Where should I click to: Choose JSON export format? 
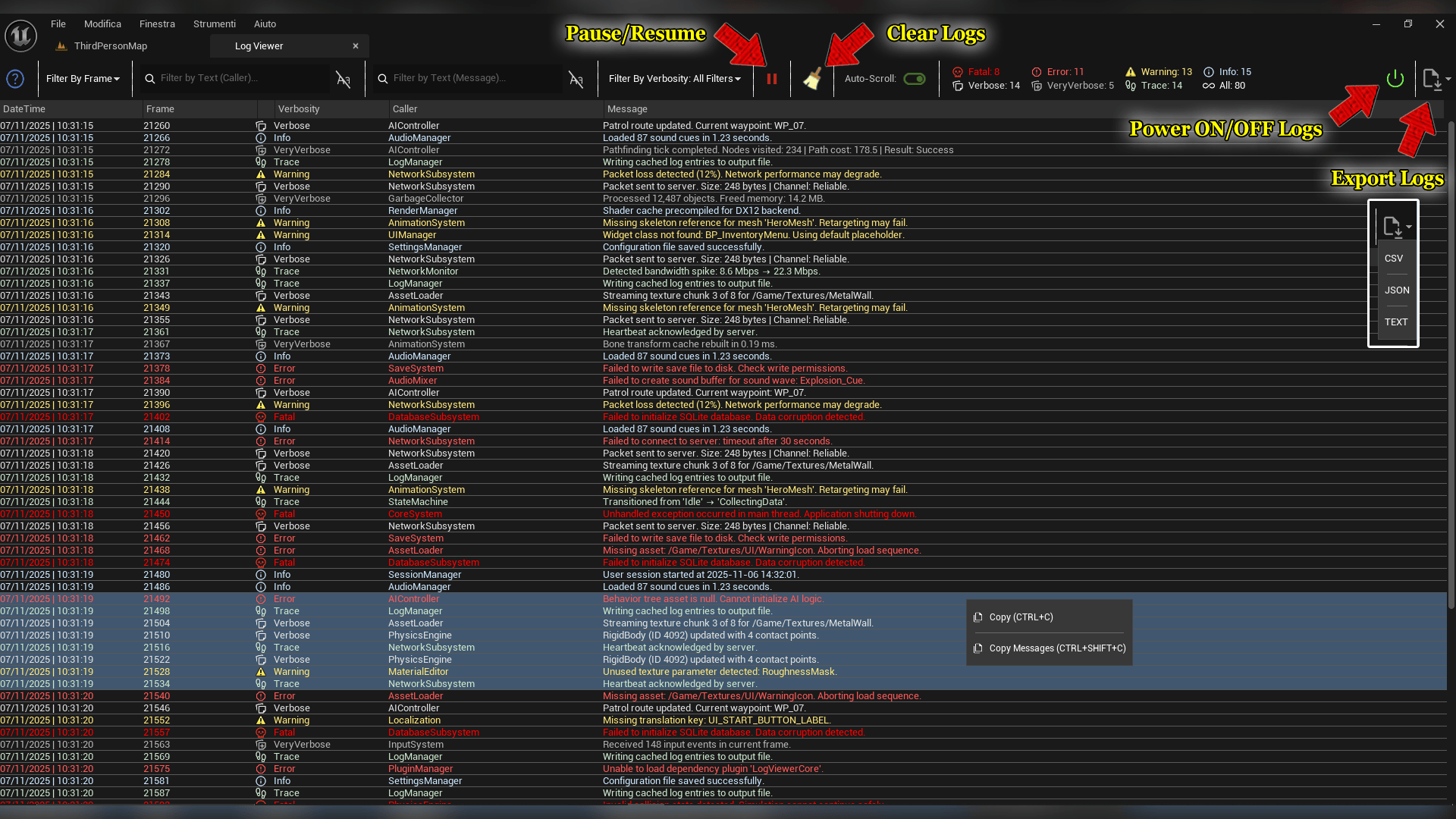tap(1396, 290)
